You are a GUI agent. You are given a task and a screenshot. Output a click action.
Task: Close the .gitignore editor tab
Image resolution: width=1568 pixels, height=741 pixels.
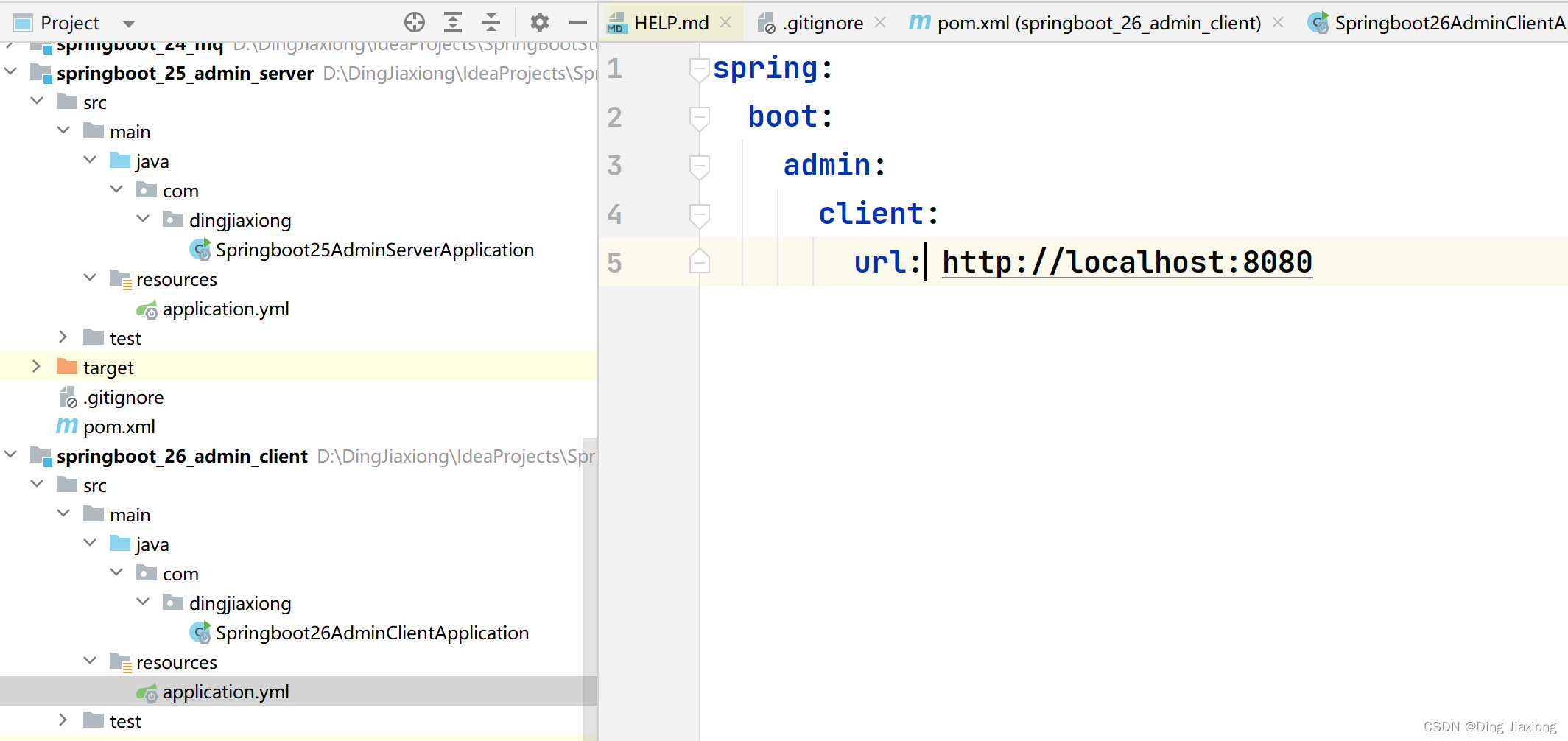point(880,23)
